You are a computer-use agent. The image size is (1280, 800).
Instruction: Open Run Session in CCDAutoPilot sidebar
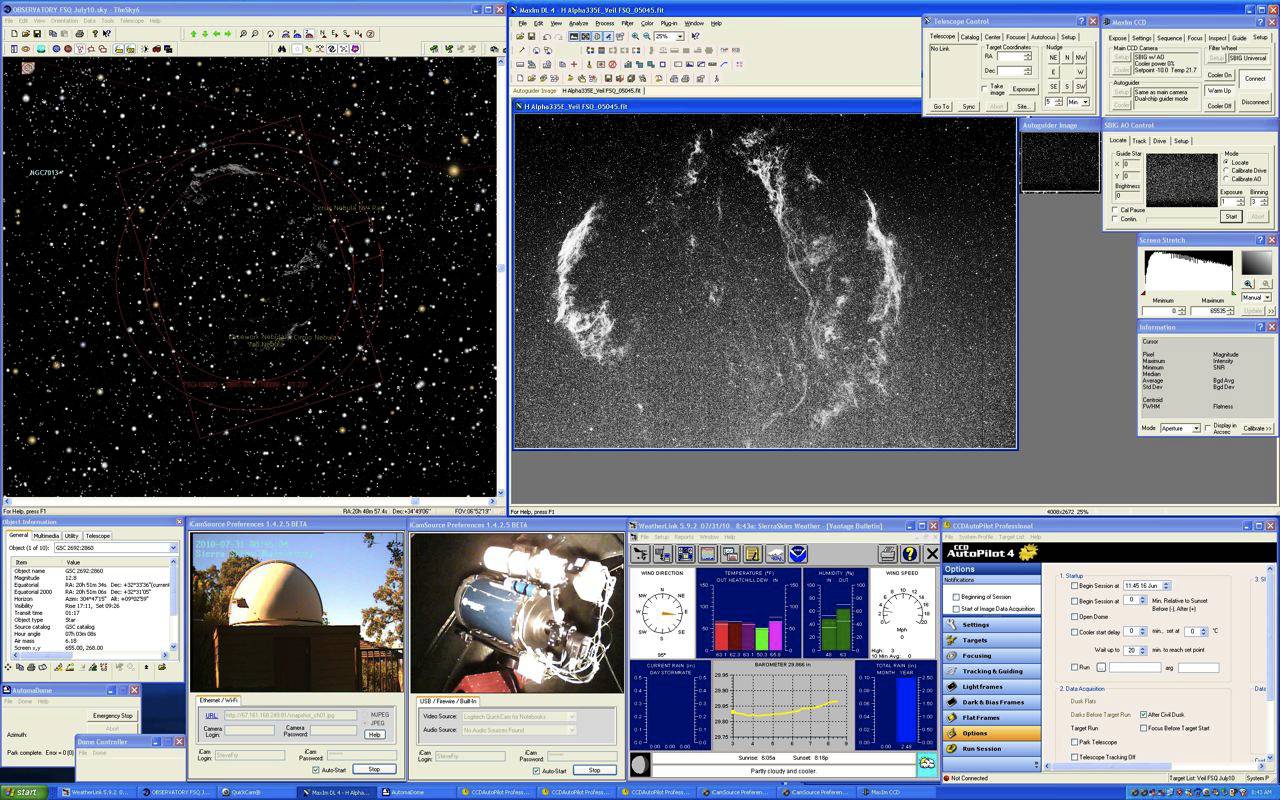[981, 748]
